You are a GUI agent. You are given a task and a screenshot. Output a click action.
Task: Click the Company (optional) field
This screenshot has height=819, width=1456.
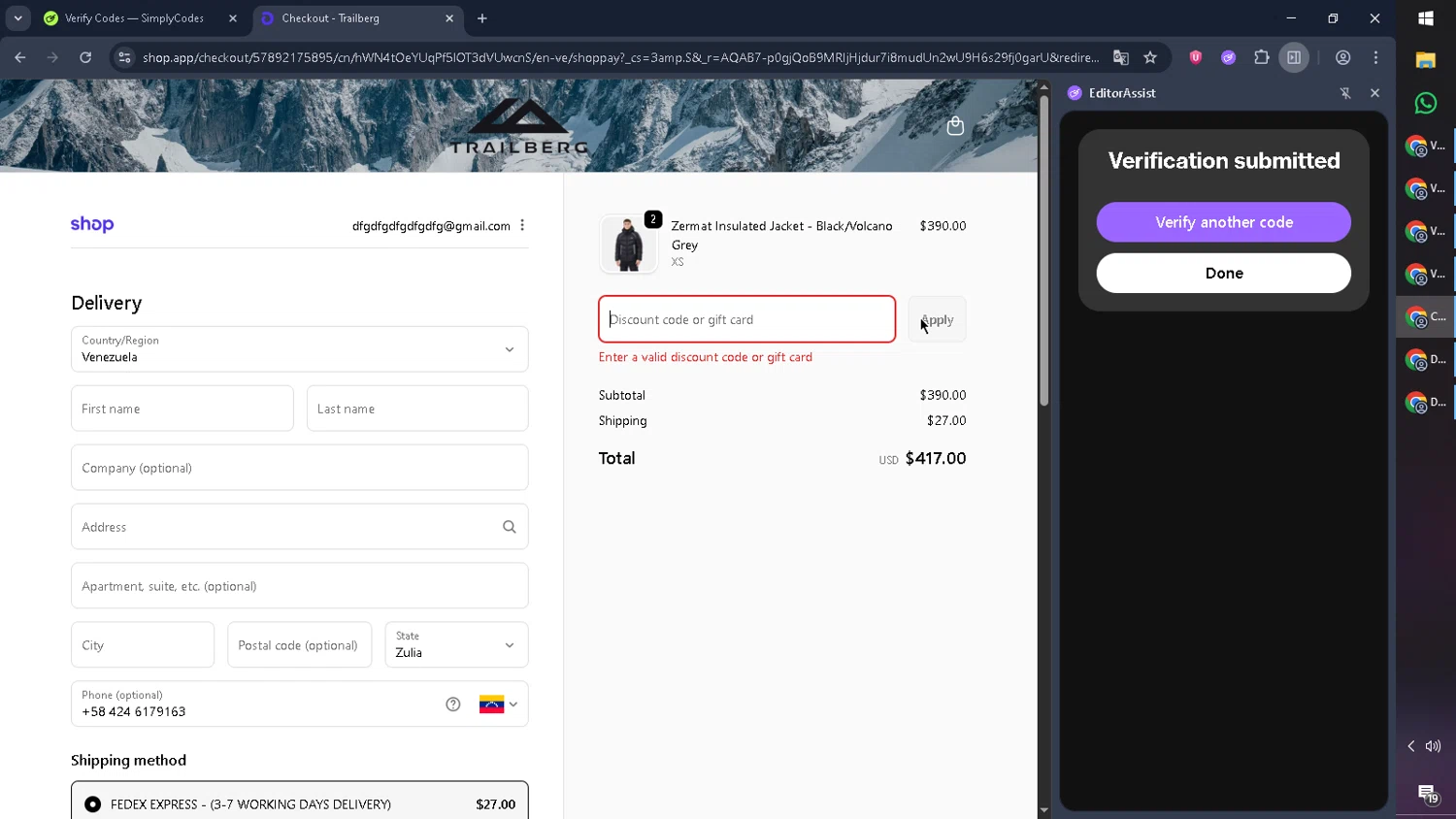[299, 468]
